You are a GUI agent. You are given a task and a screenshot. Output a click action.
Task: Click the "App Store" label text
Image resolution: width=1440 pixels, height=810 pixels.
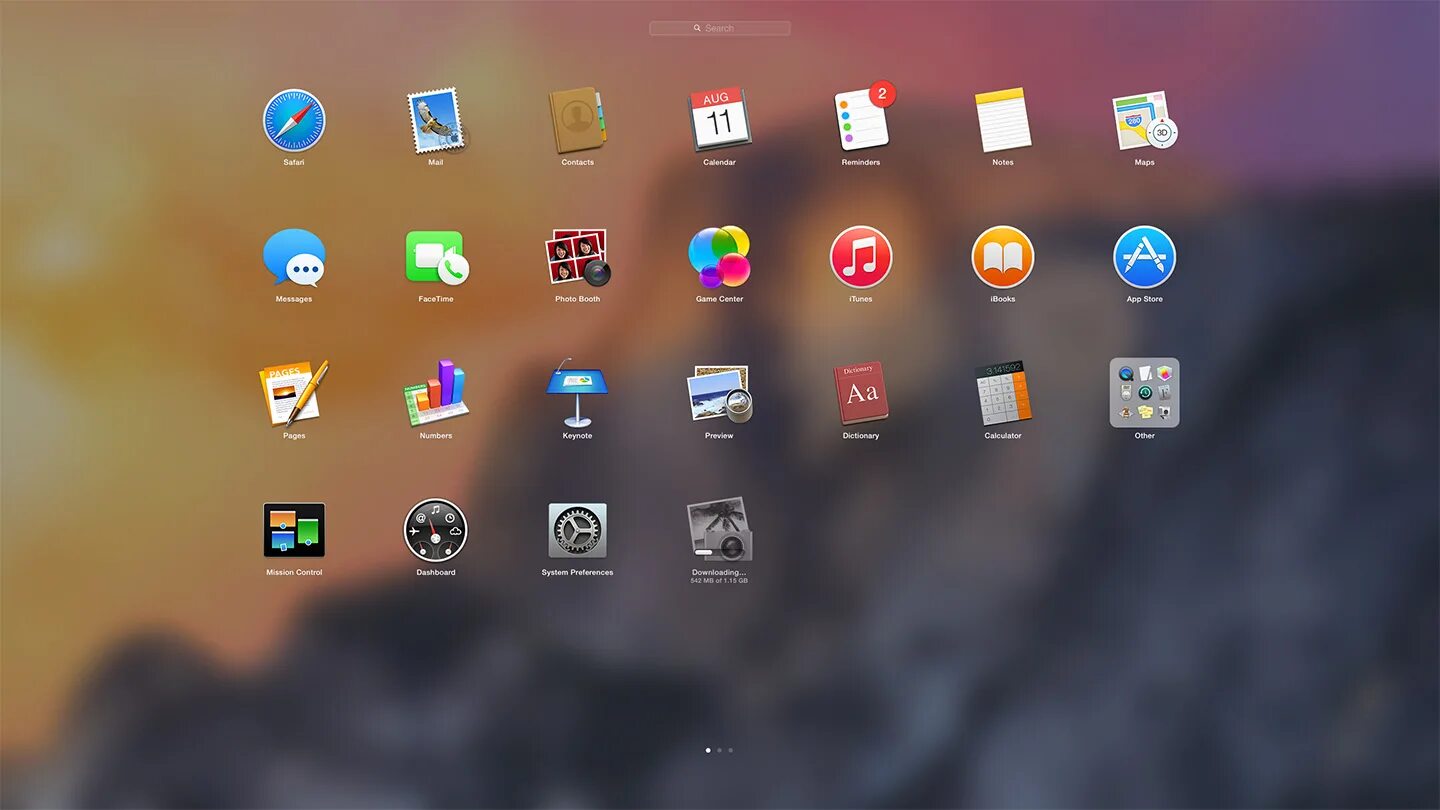coord(1145,299)
